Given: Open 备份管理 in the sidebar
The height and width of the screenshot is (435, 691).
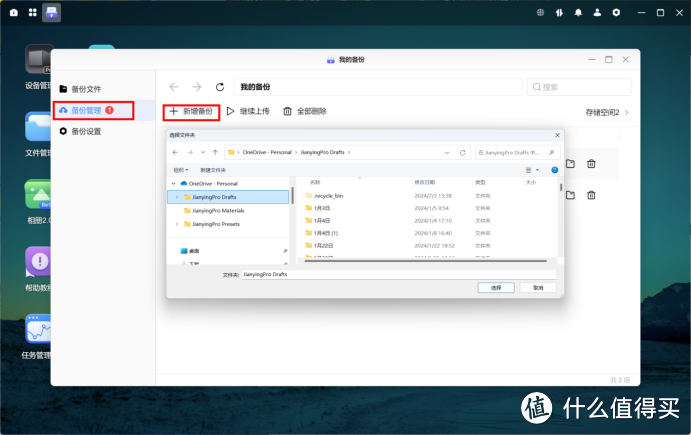Looking at the screenshot, I should (92, 109).
